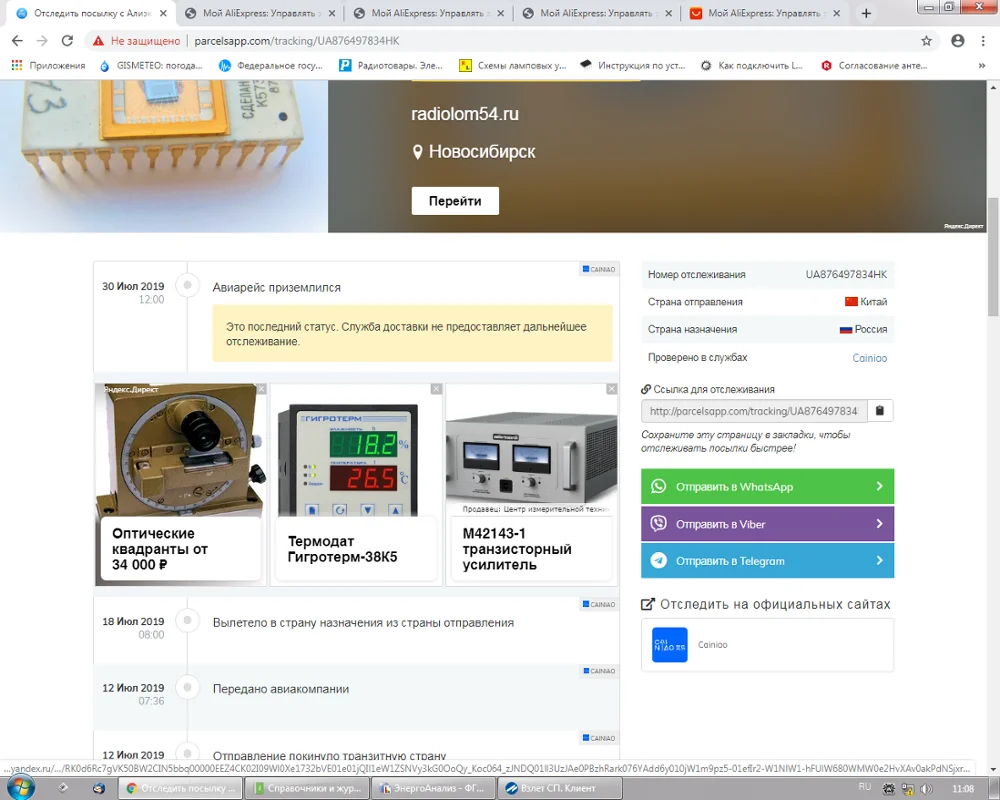Image resolution: width=1000 pixels, height=800 pixels.
Task: Open Взлет СП. Клиент in the taskbar
Action: click(559, 789)
